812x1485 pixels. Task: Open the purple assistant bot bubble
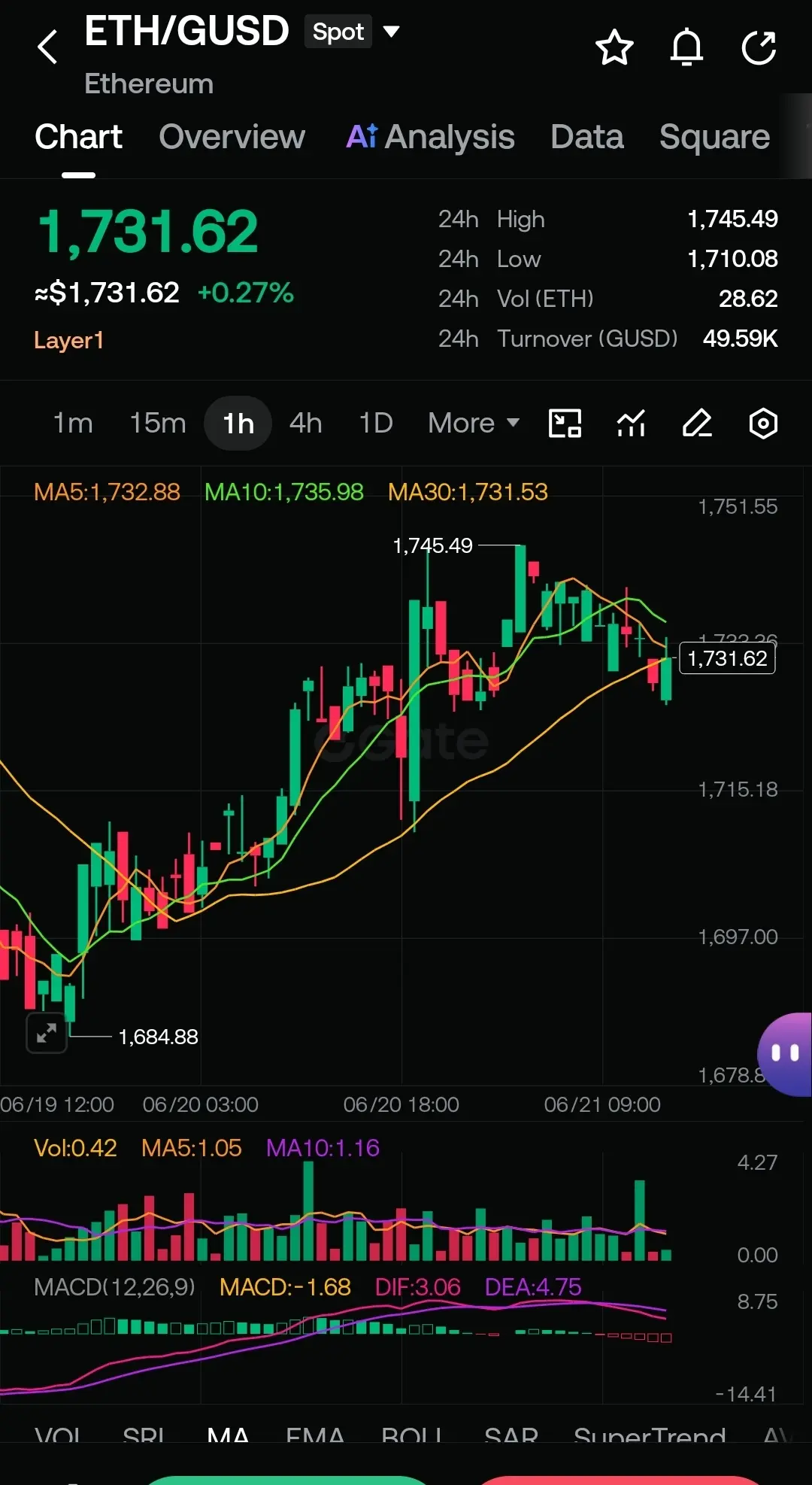click(x=785, y=1054)
